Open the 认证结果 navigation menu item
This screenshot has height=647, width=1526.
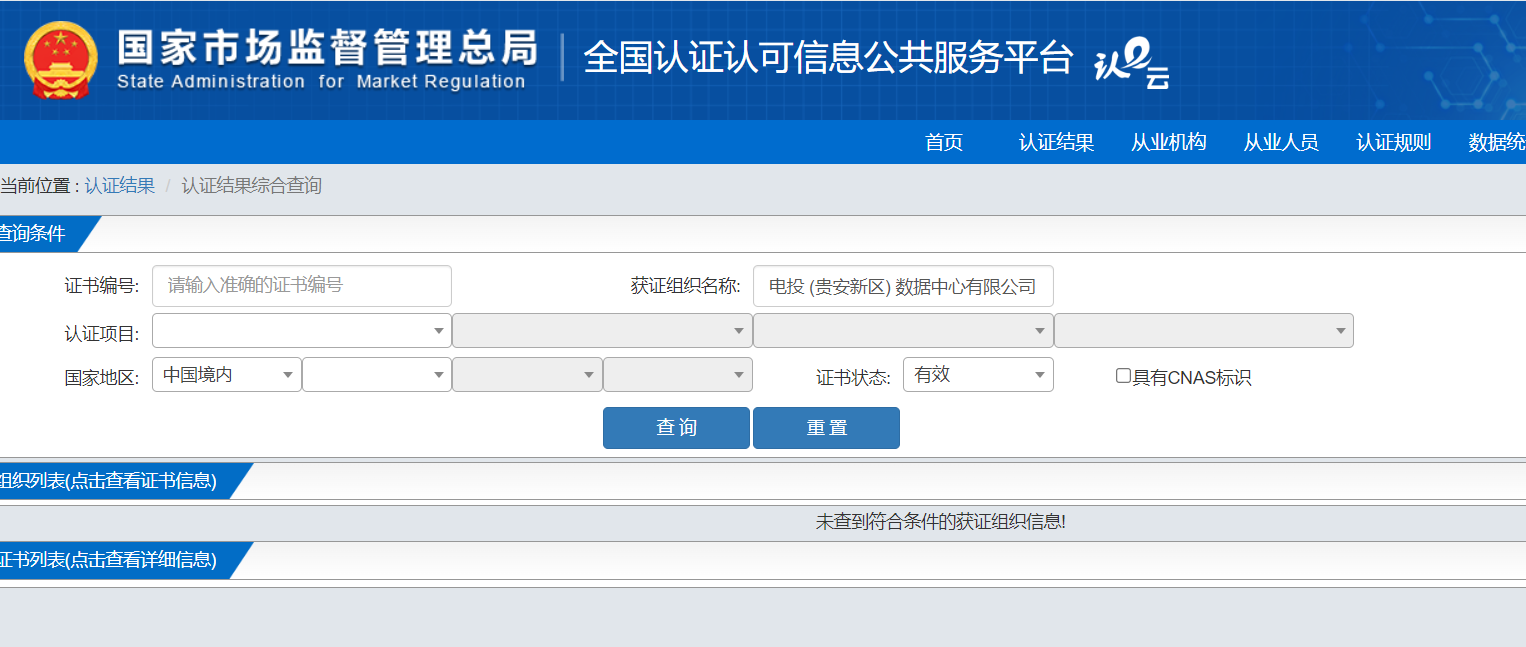[x=1056, y=142]
